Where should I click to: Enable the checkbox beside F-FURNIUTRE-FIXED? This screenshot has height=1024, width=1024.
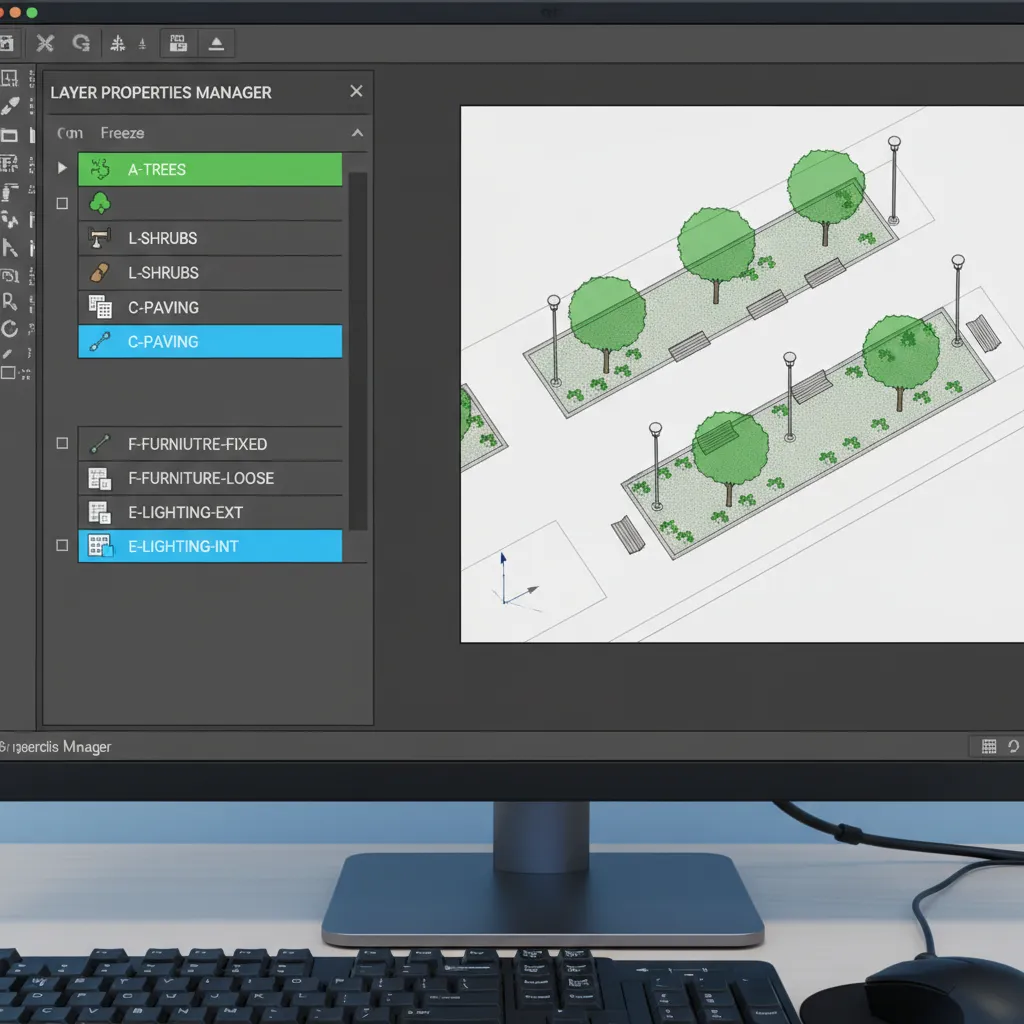(x=62, y=443)
